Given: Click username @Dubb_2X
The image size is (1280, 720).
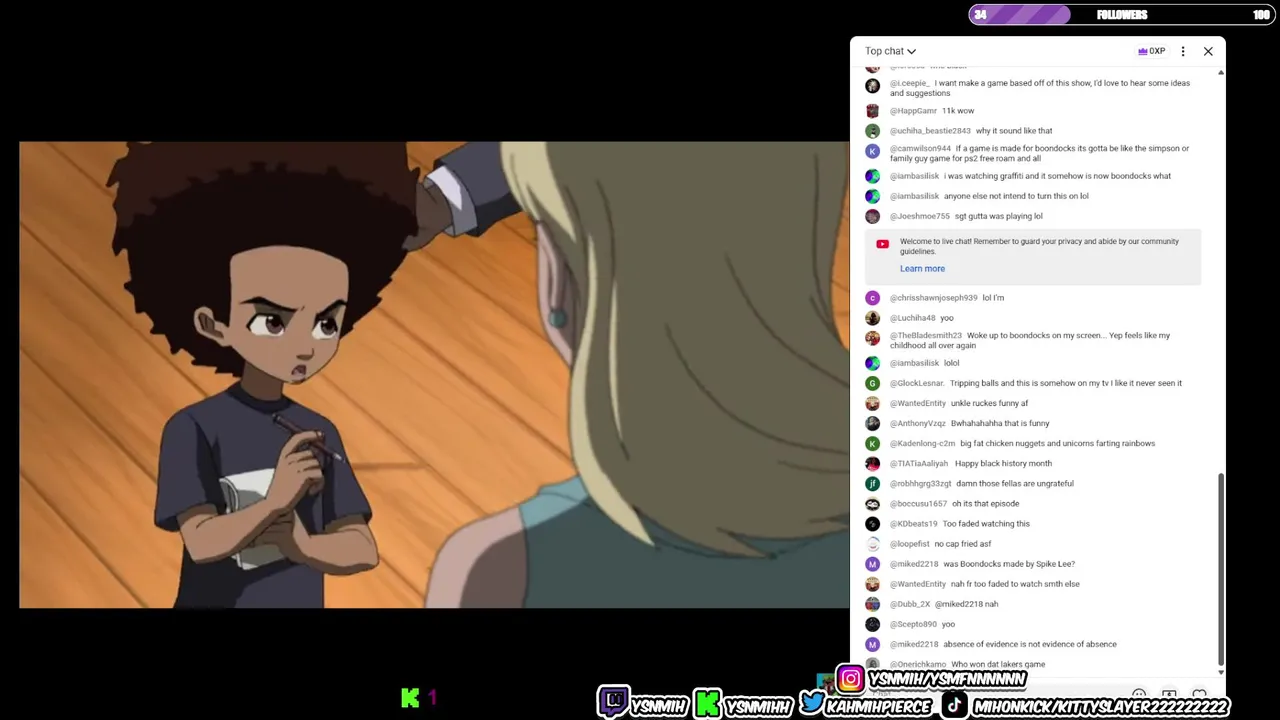Looking at the screenshot, I should [x=910, y=604].
